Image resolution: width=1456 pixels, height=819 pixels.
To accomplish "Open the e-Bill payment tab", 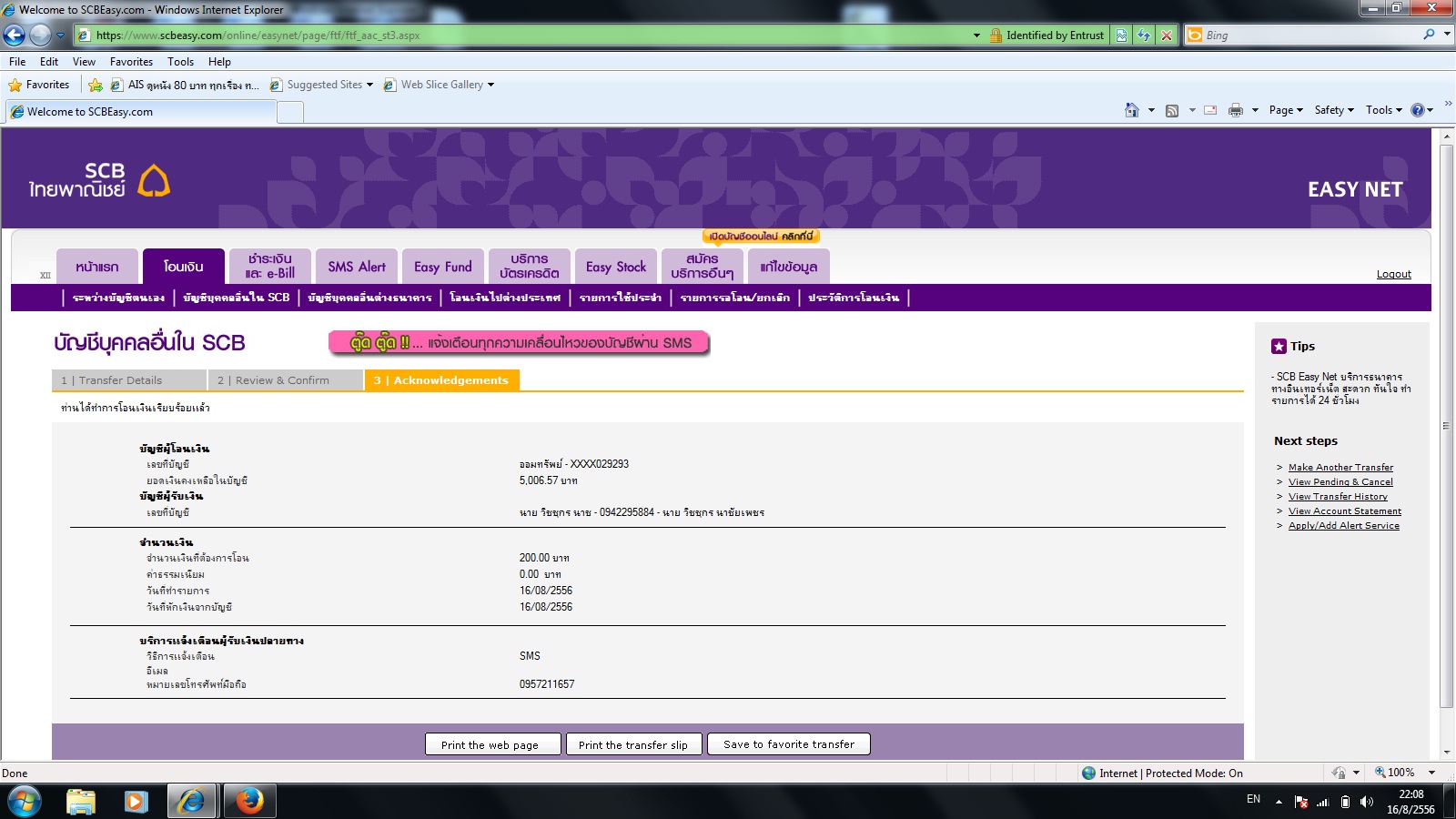I will point(270,267).
